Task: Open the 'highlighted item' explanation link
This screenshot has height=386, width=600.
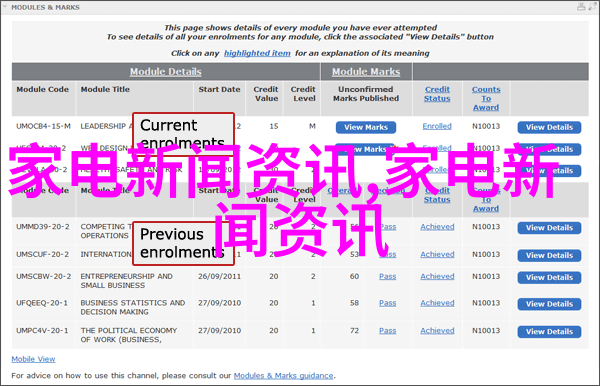Action: click(257, 53)
